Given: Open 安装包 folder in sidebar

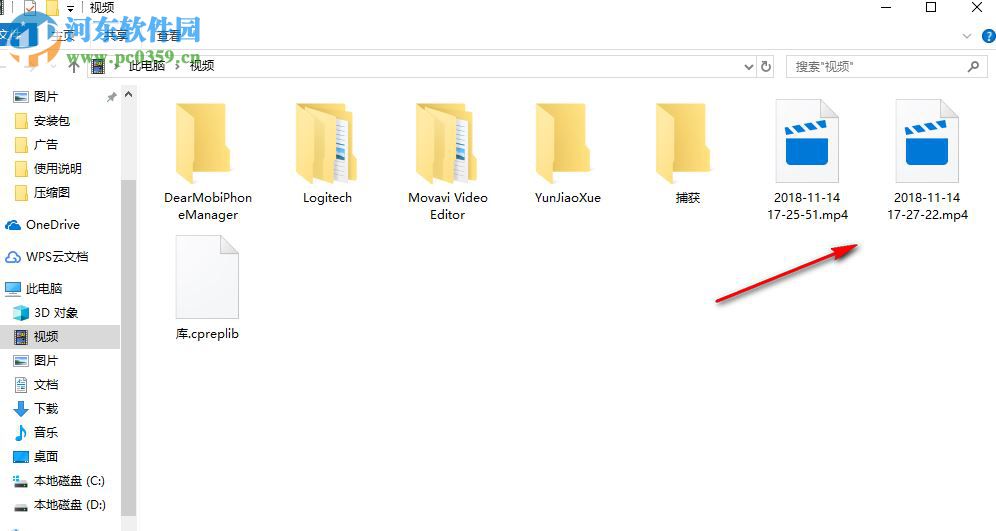Looking at the screenshot, I should point(42,121).
